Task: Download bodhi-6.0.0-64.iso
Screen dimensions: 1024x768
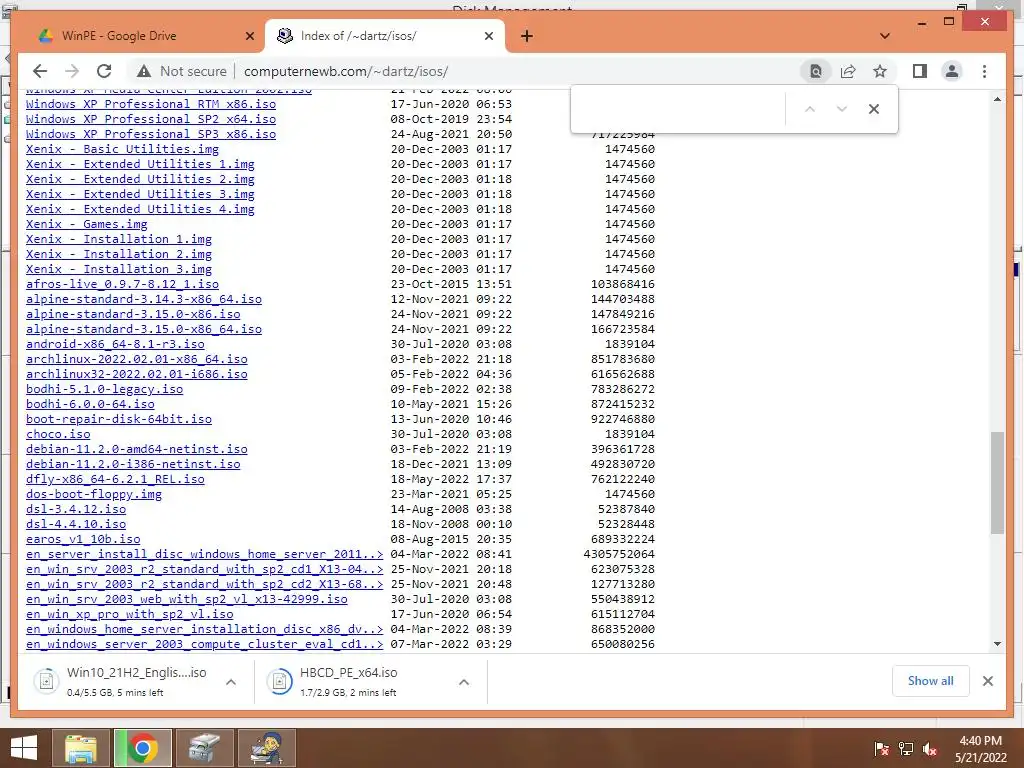Action: (x=90, y=404)
